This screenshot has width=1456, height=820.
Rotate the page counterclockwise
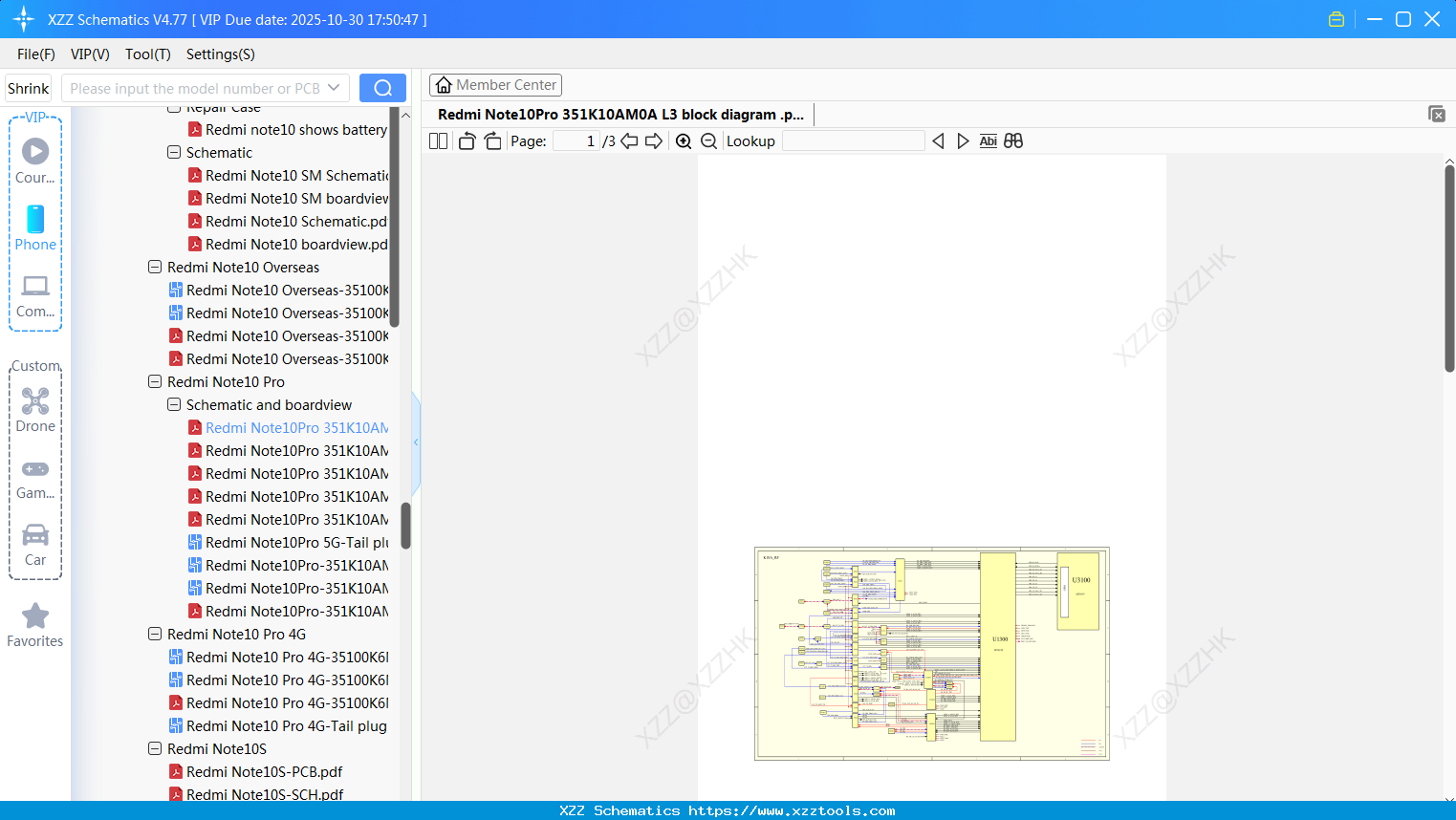466,140
